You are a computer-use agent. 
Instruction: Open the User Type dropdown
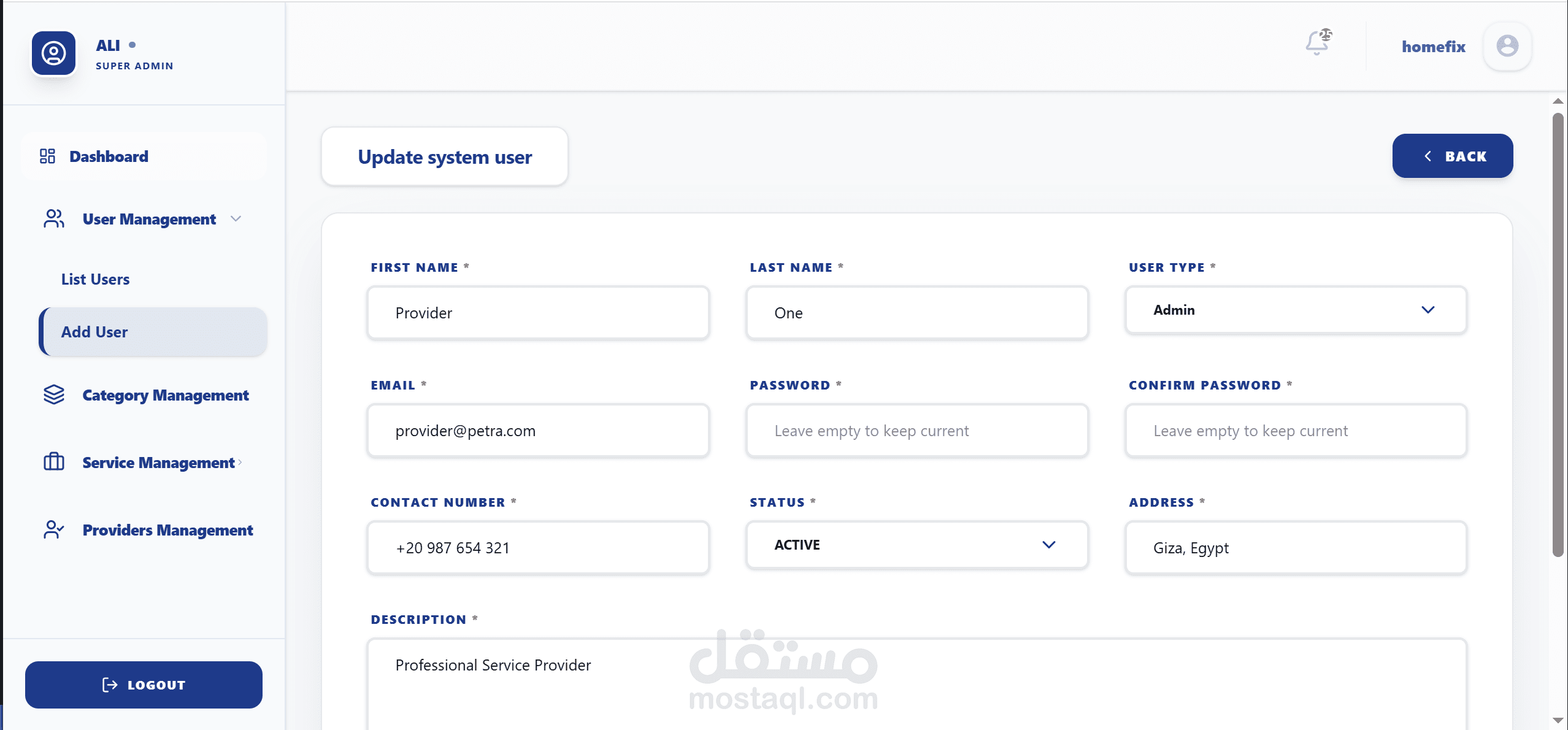[x=1296, y=310]
